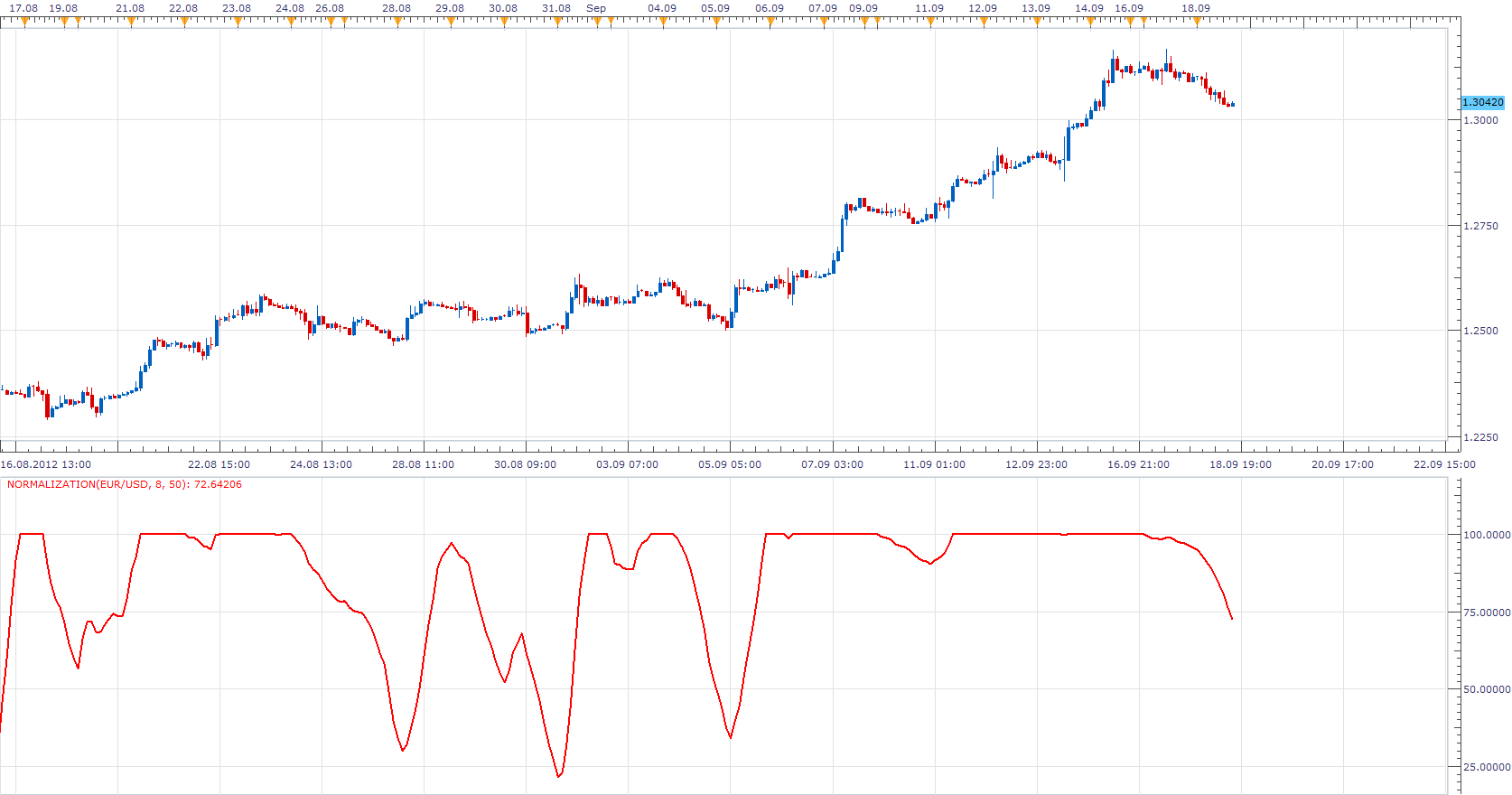The width and height of the screenshot is (1512, 795).
Task: Select the blue 1.30420 current price tag
Action: 1483,103
